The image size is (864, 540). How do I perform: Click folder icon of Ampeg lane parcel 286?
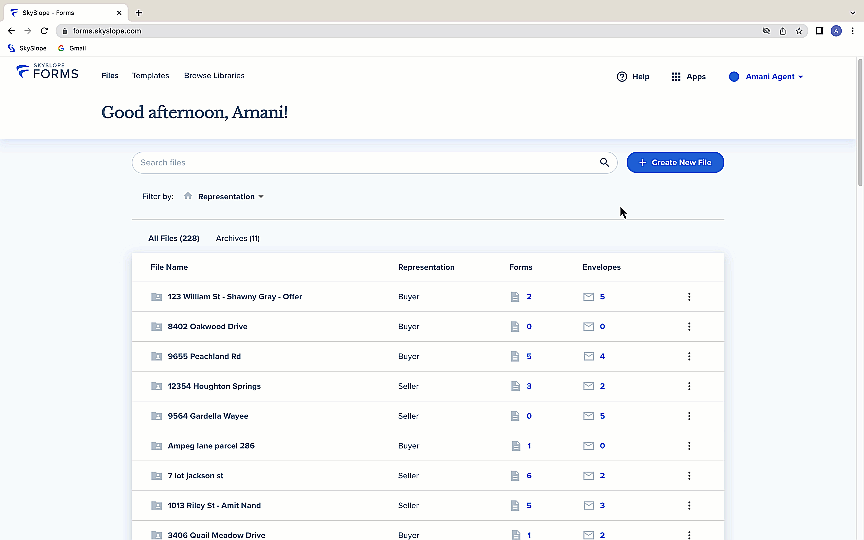[156, 446]
